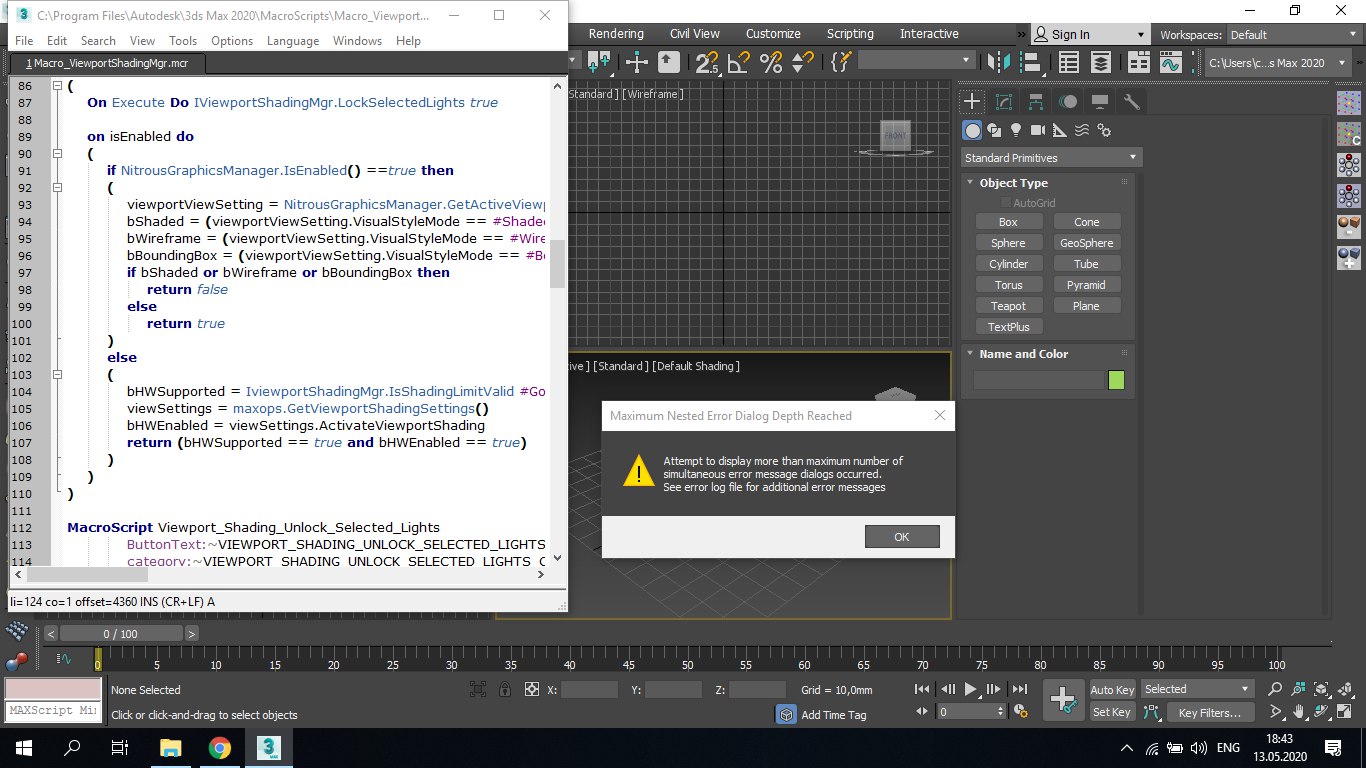Toggle the ribbon icon in main toolbar
1366x768 pixels.
coord(1138,63)
